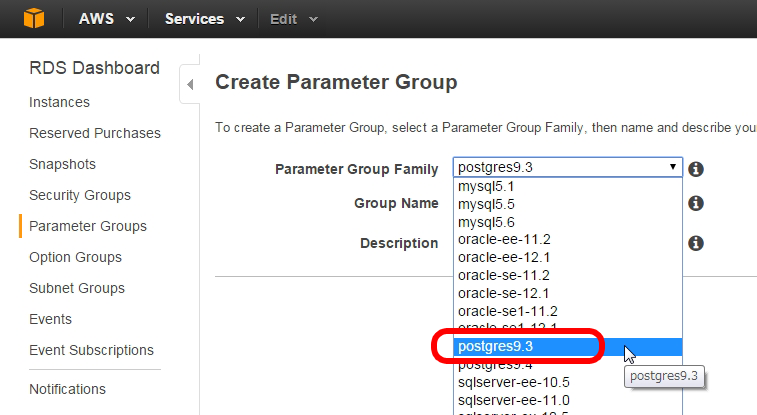Viewport: 757px width, 415px height.
Task: Click info icon next to Description
Action: 696,243
